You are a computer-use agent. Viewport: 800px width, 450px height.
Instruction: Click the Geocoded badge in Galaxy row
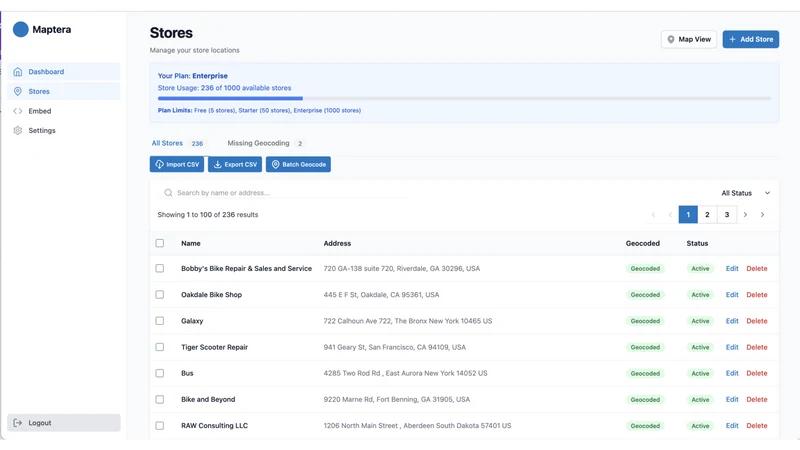coord(645,321)
